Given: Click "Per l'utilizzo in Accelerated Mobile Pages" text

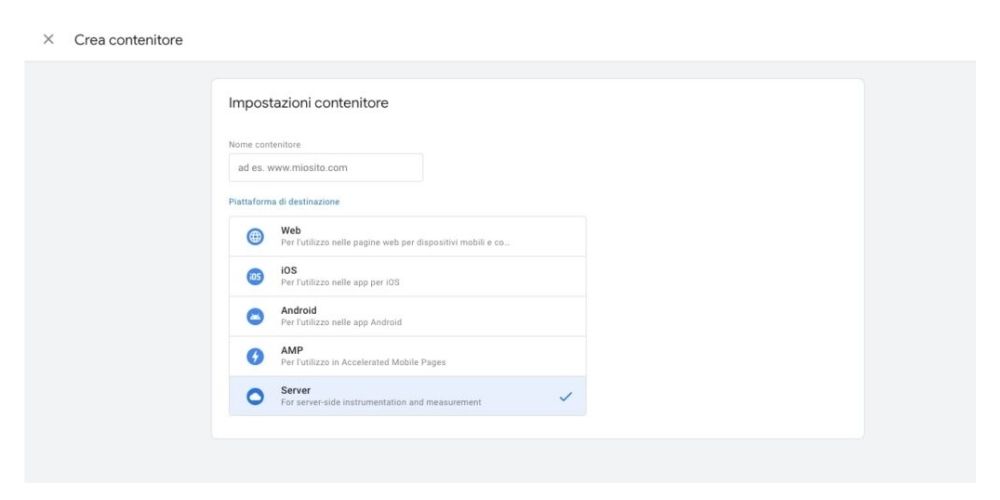Looking at the screenshot, I should pyautogui.click(x=363, y=362).
